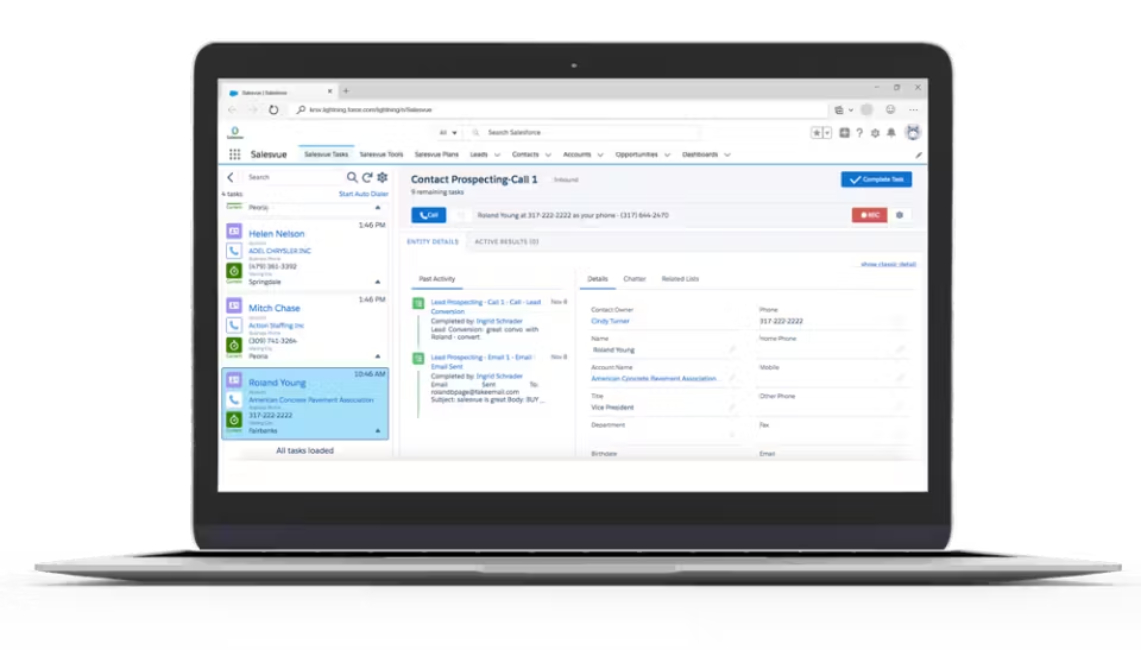The image size is (1141, 650).
Task: Click the Start Auto Dialer link
Action: 363,194
